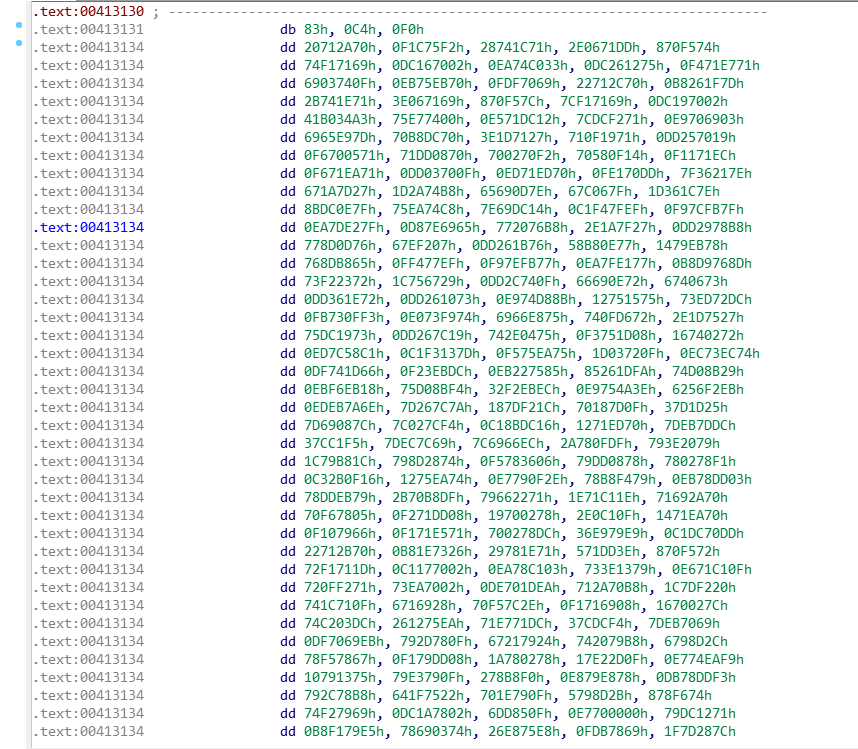This screenshot has width=858, height=749.
Task: Select the value 41B034A3h
Action: tap(340, 120)
